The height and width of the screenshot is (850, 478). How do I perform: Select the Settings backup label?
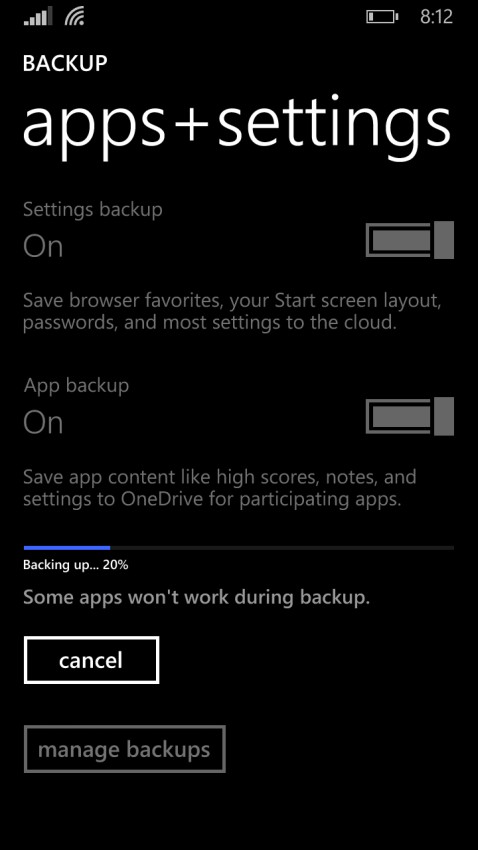[x=93, y=209]
